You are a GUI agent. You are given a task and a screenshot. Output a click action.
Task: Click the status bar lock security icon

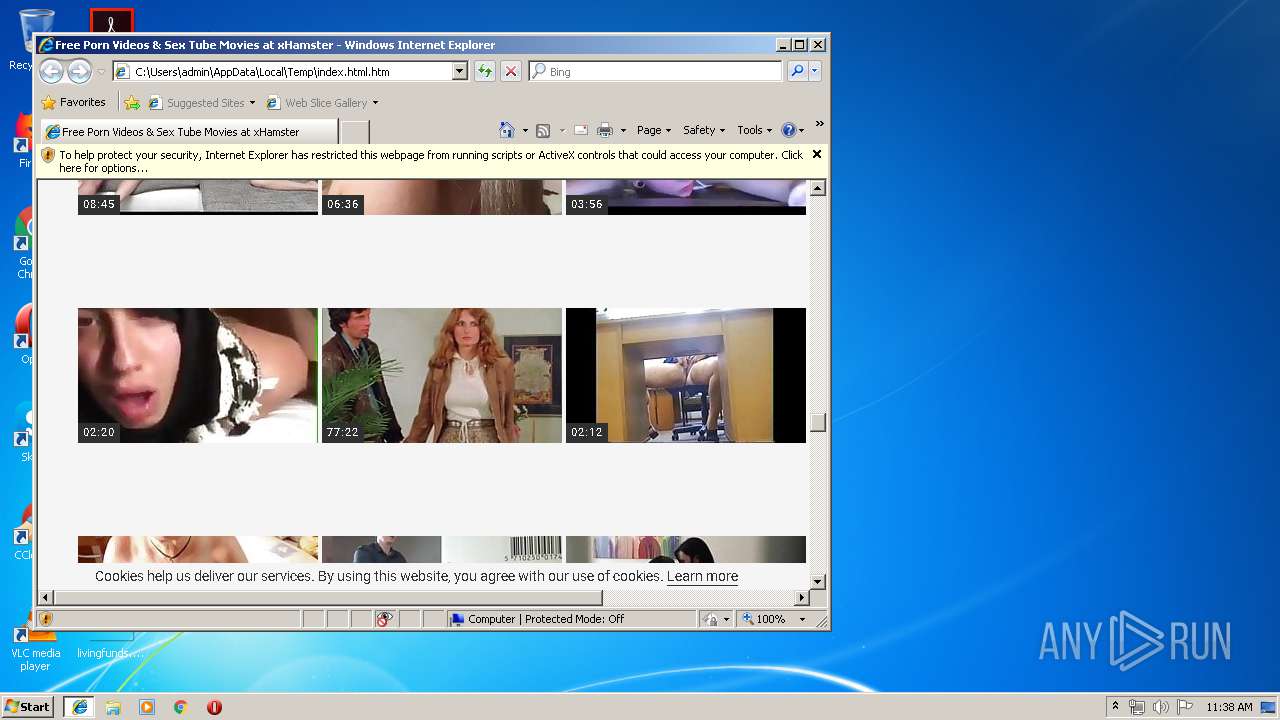tap(710, 619)
